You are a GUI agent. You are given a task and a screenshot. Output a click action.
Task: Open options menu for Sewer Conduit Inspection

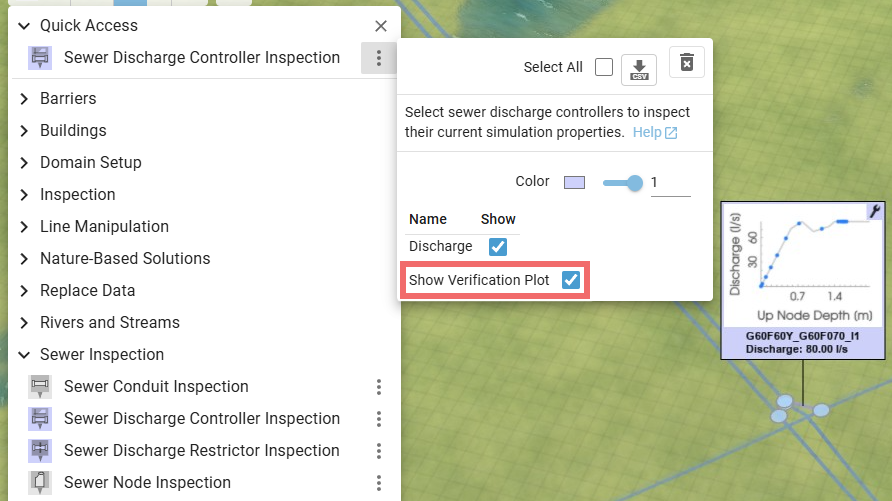point(379,387)
